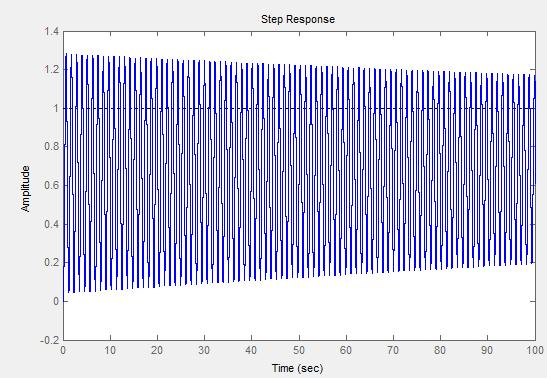Click the 0.2 amplitude tick label
Image resolution: width=547 pixels, height=378 pixels.
tap(52, 262)
